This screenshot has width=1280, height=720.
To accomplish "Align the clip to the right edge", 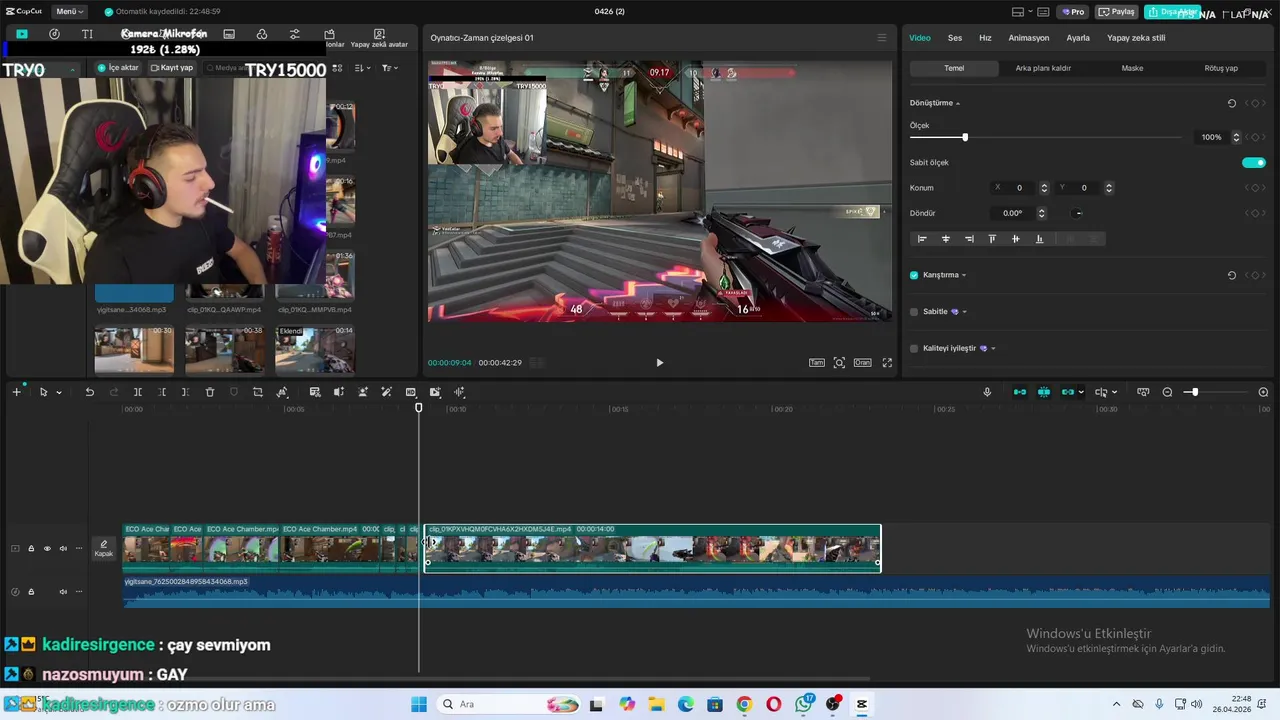I will (969, 239).
